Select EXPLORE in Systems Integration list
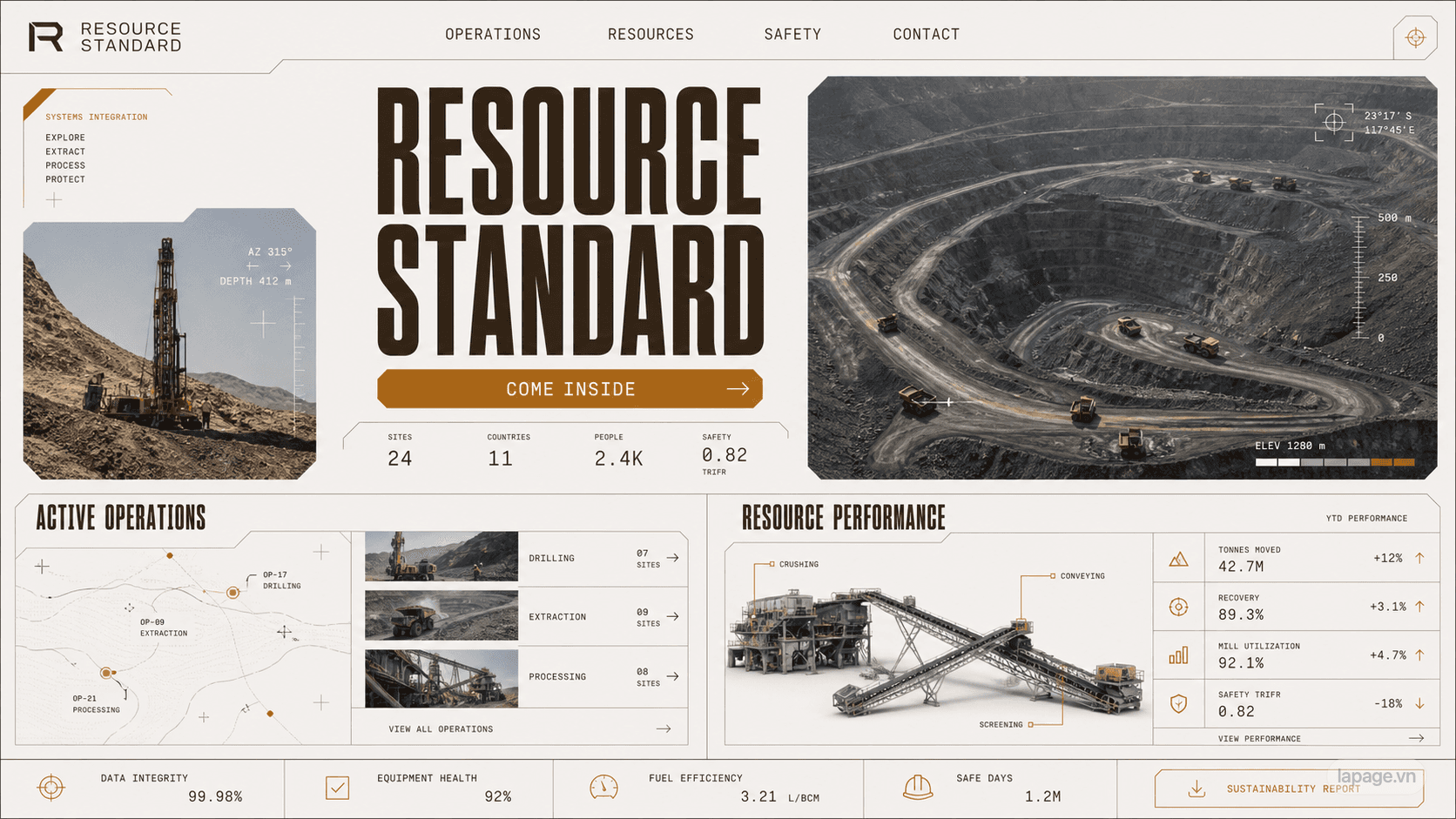Viewport: 1456px width, 819px height. tap(65, 138)
